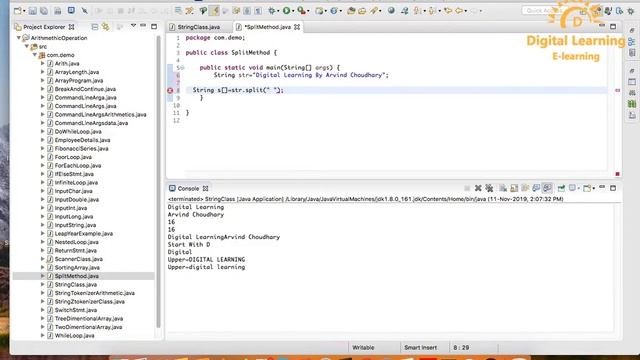
Task: Click the Open Type icon
Action: tap(351, 11)
